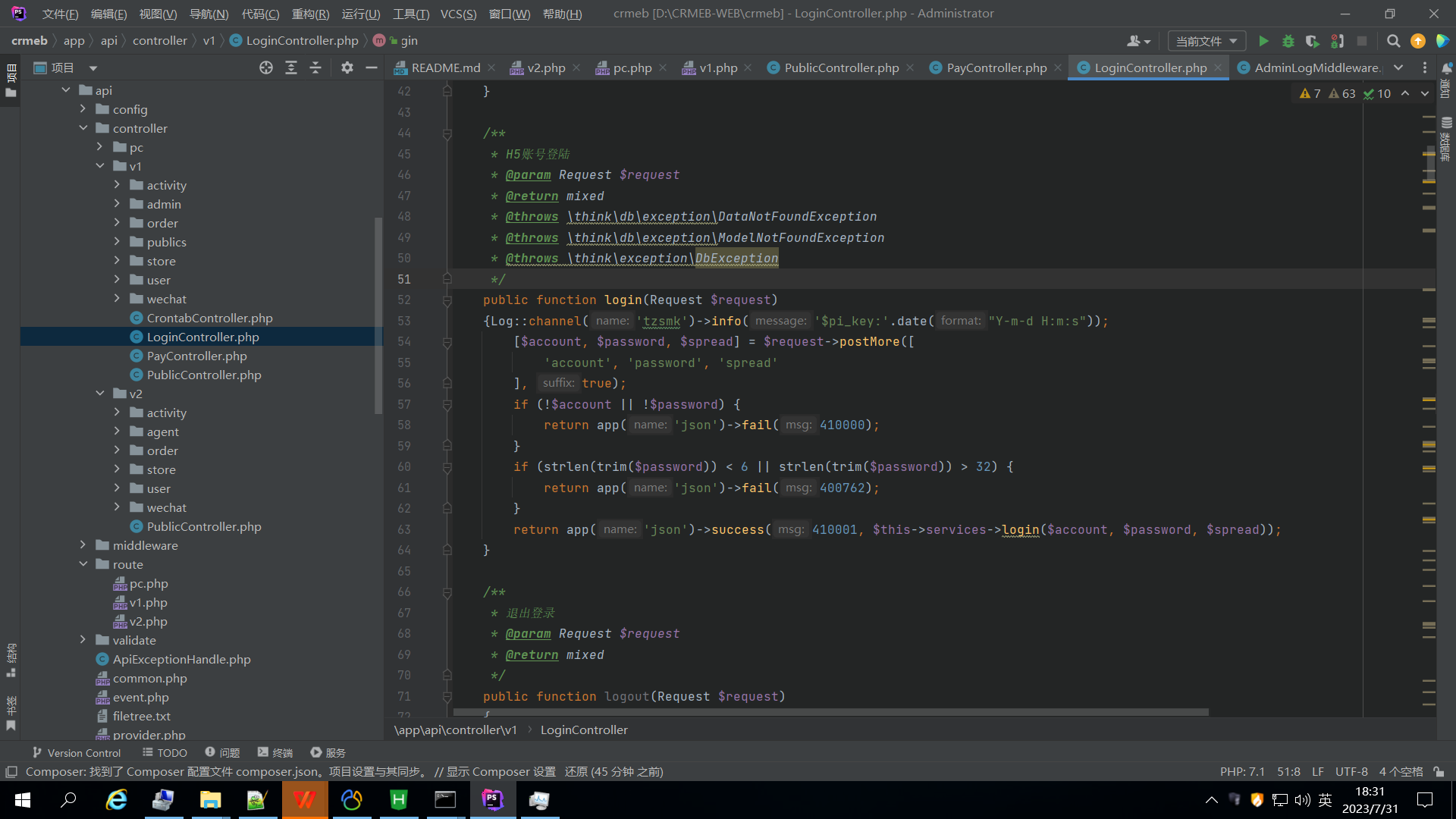Open CrontabController.php in project tree
Viewport: 1456px width, 819px height.
[209, 318]
